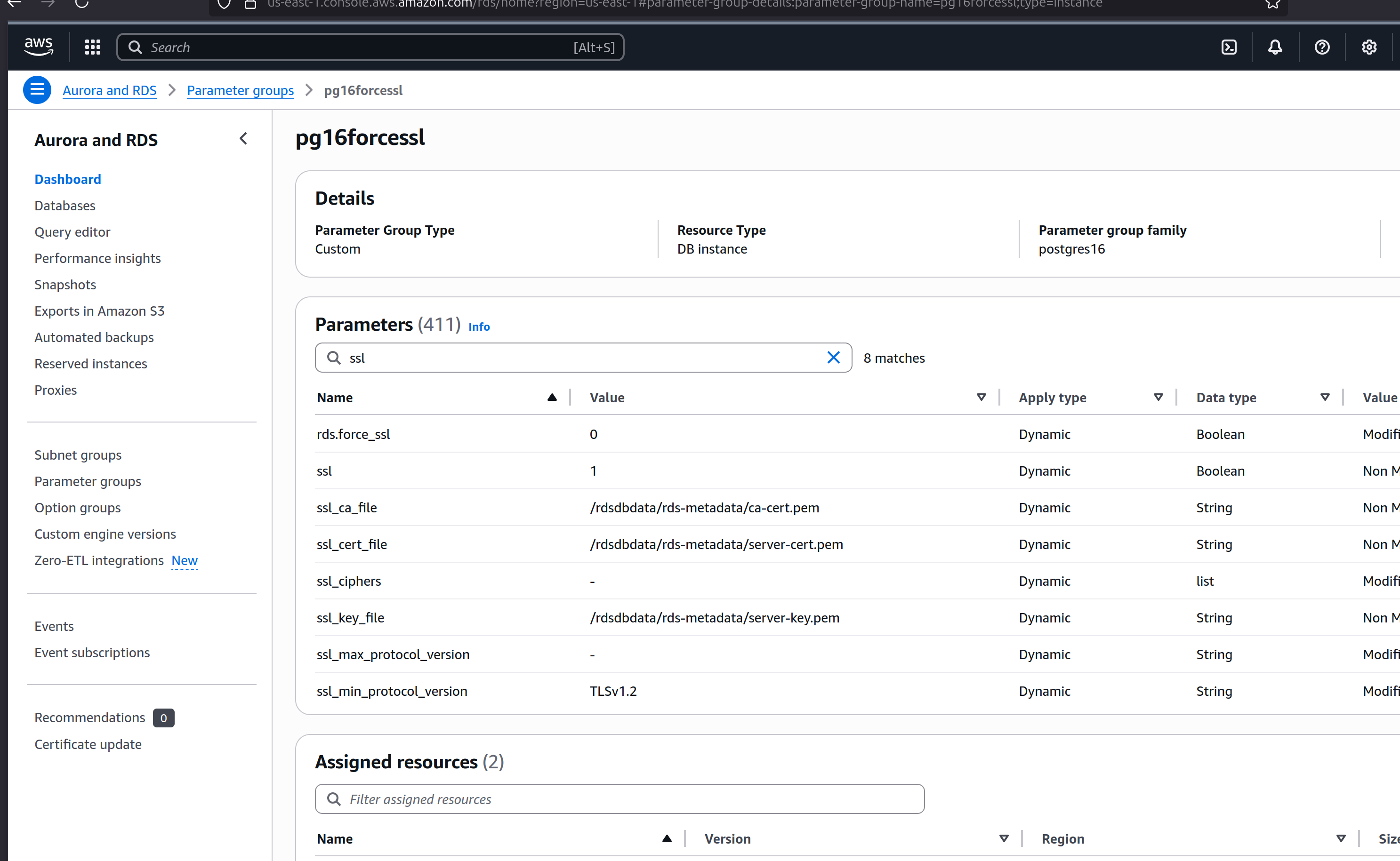Open Certificate update

(88, 744)
